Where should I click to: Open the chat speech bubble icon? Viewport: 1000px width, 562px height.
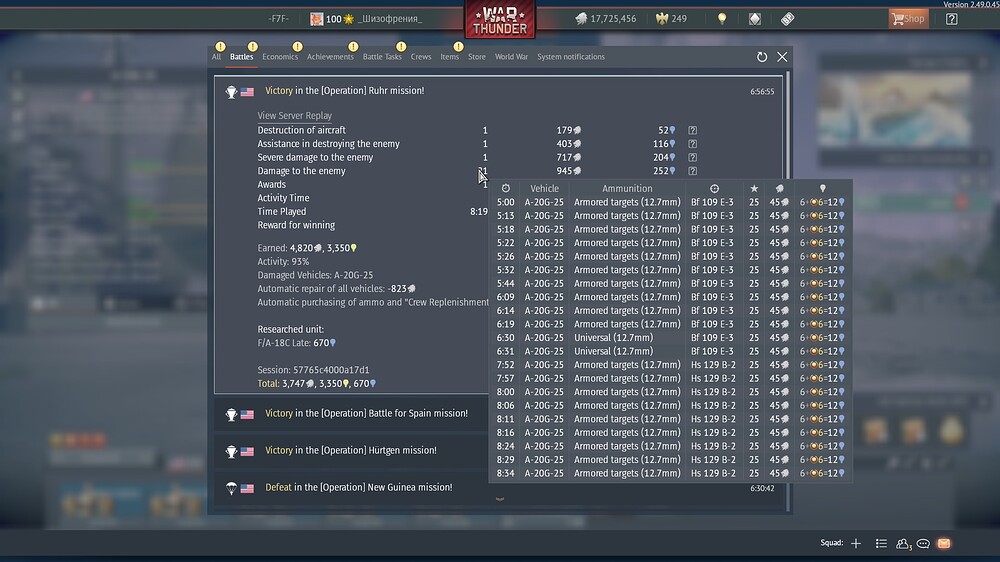tap(923, 543)
